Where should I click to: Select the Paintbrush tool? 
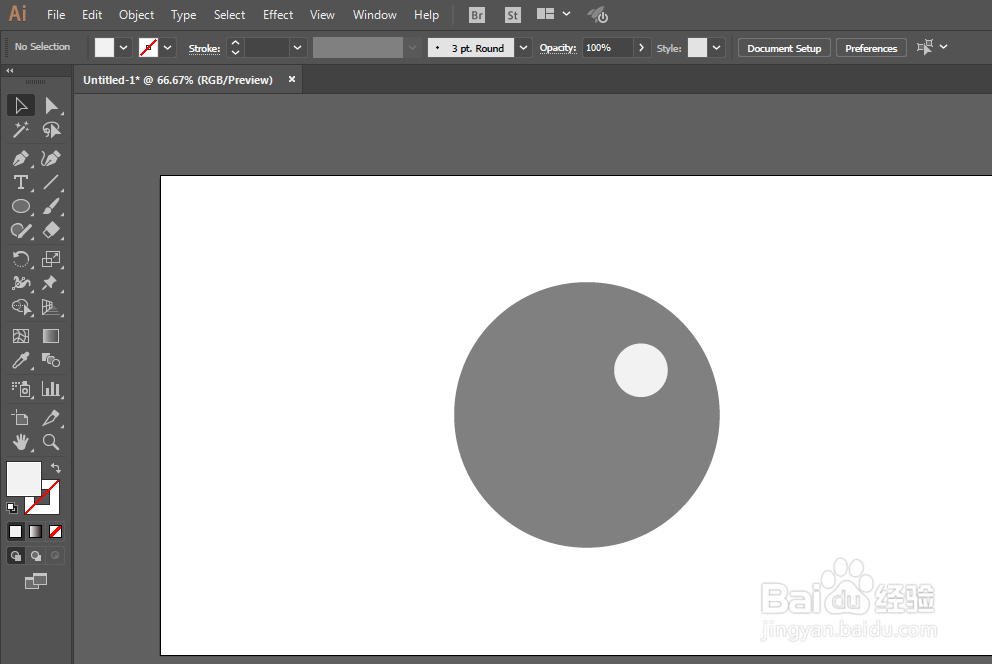(51, 206)
